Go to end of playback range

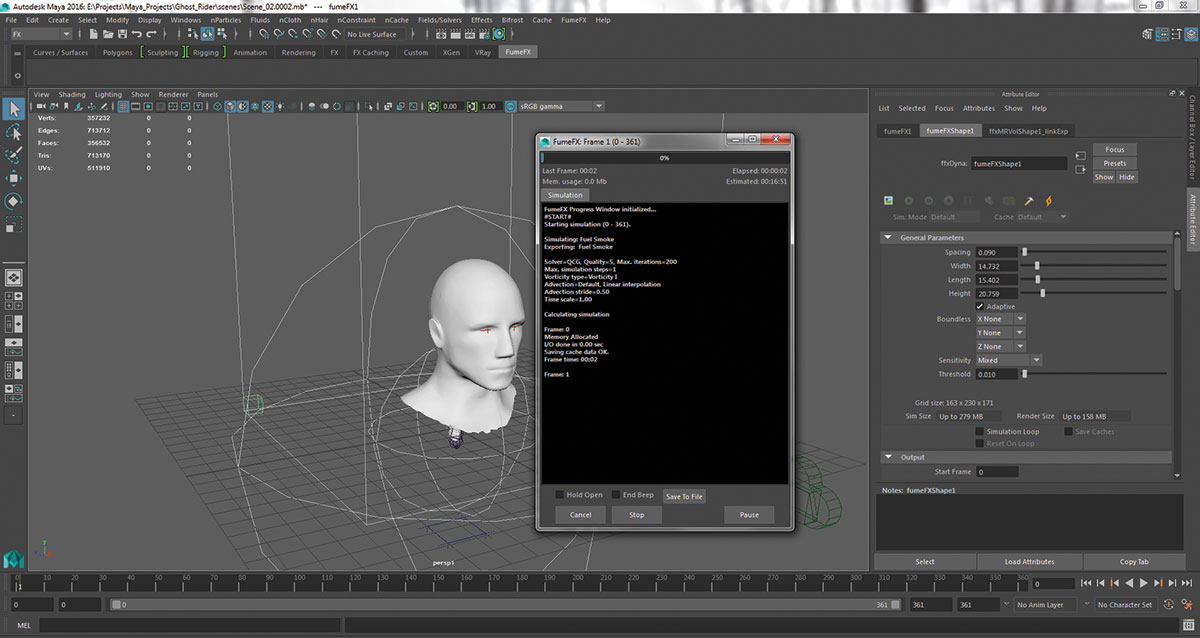pos(1187,583)
